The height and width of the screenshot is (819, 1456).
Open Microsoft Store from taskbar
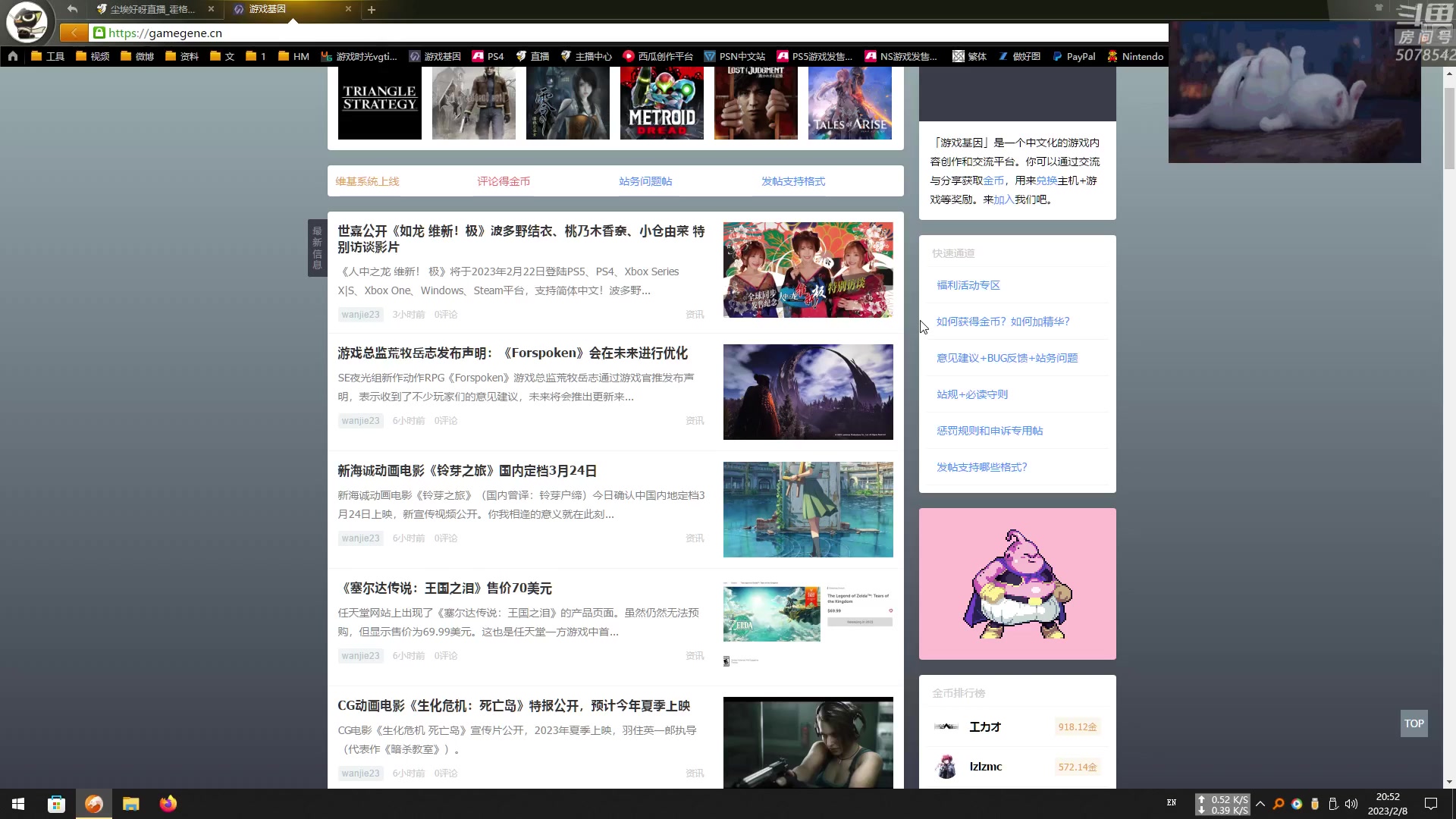(56, 804)
